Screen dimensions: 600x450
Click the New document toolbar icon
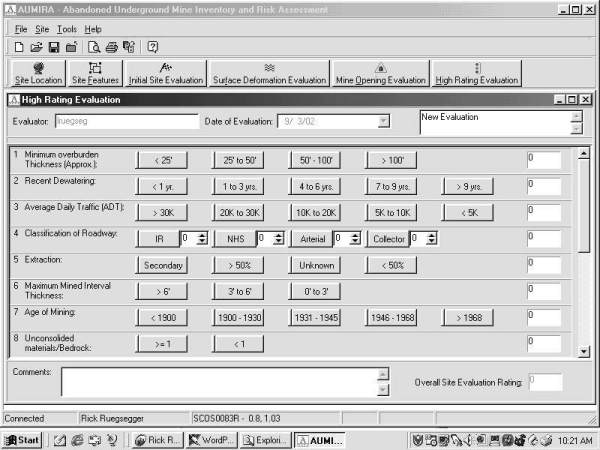coord(20,47)
